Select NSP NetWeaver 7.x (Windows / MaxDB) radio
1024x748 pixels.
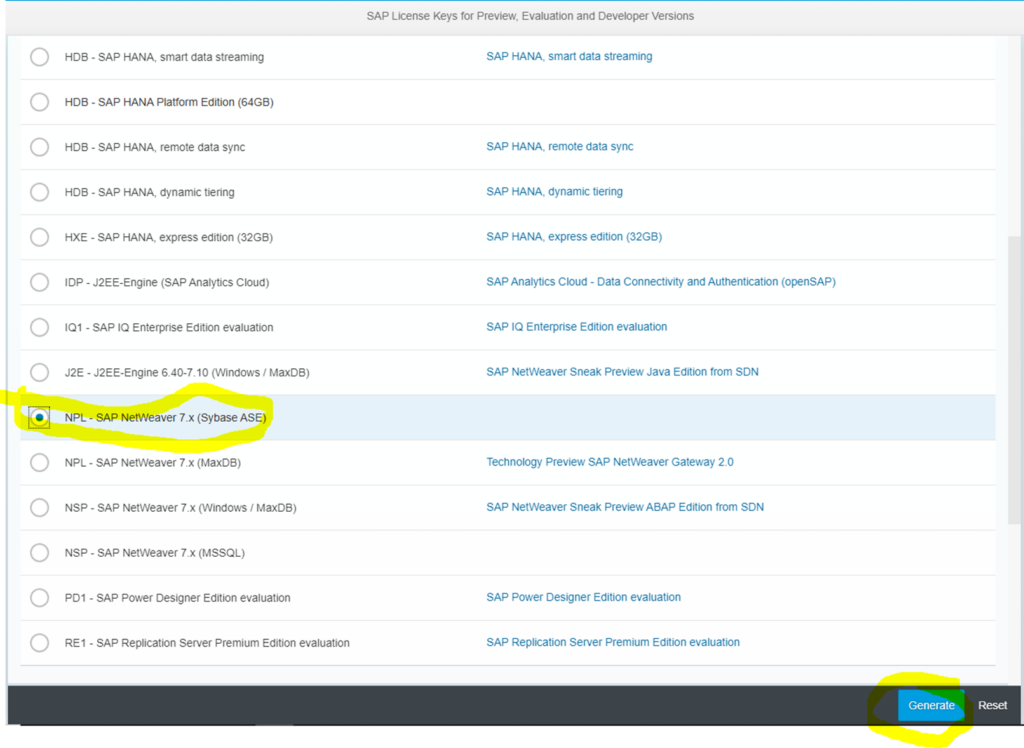point(39,508)
